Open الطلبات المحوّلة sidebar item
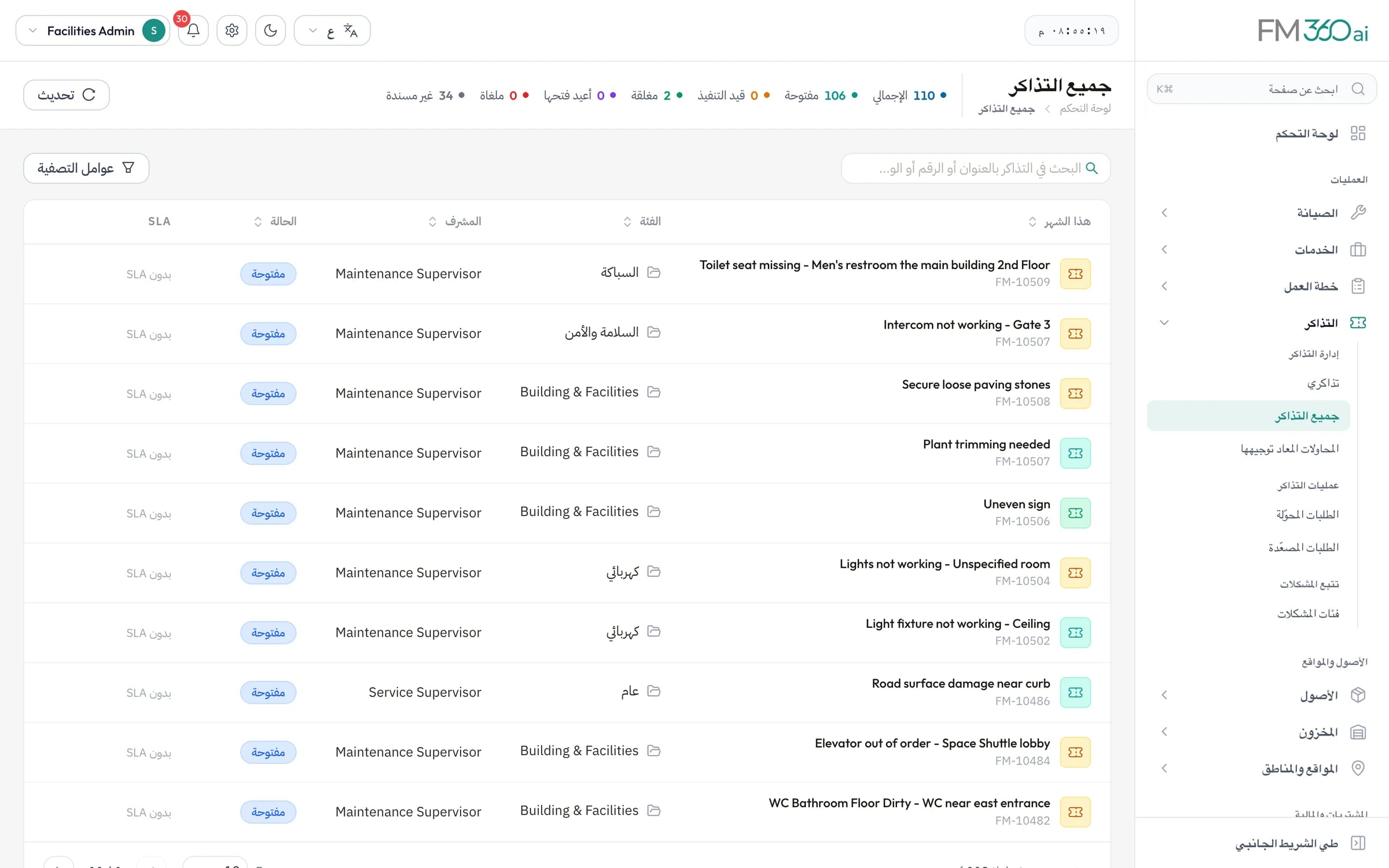Screen dimensions: 1389x868 (1307, 514)
